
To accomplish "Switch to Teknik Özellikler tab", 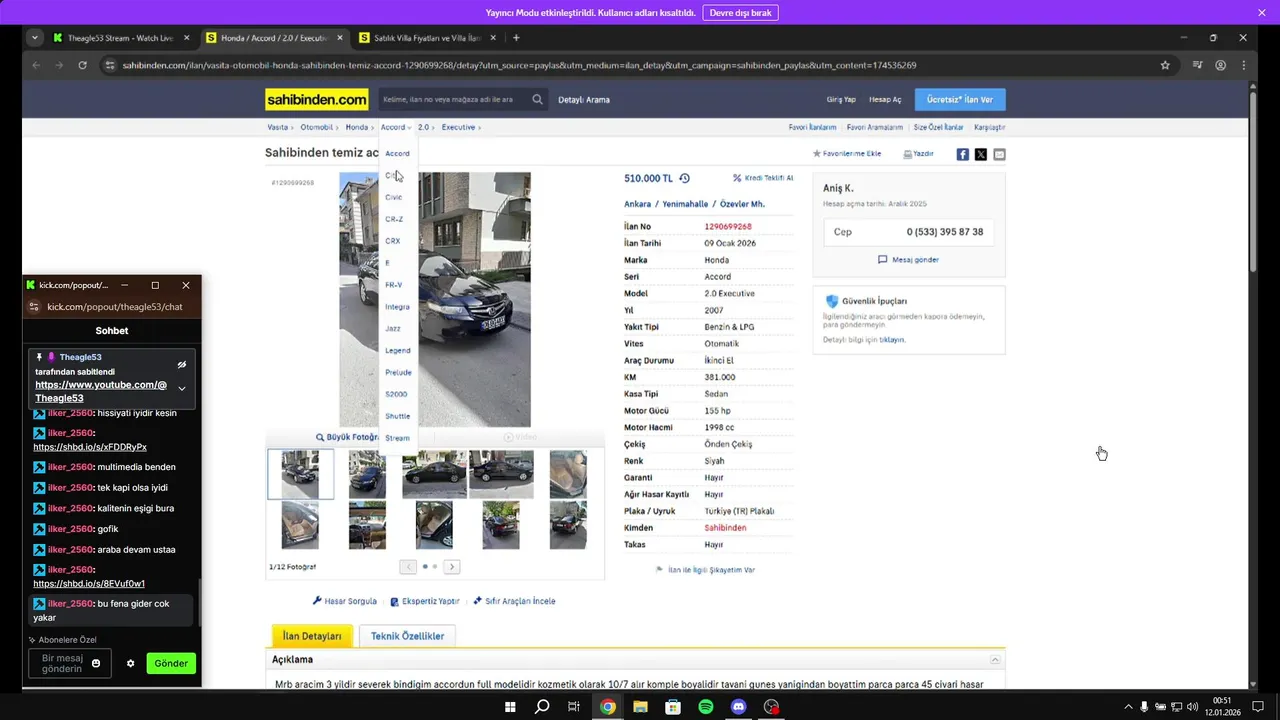I will 407,636.
